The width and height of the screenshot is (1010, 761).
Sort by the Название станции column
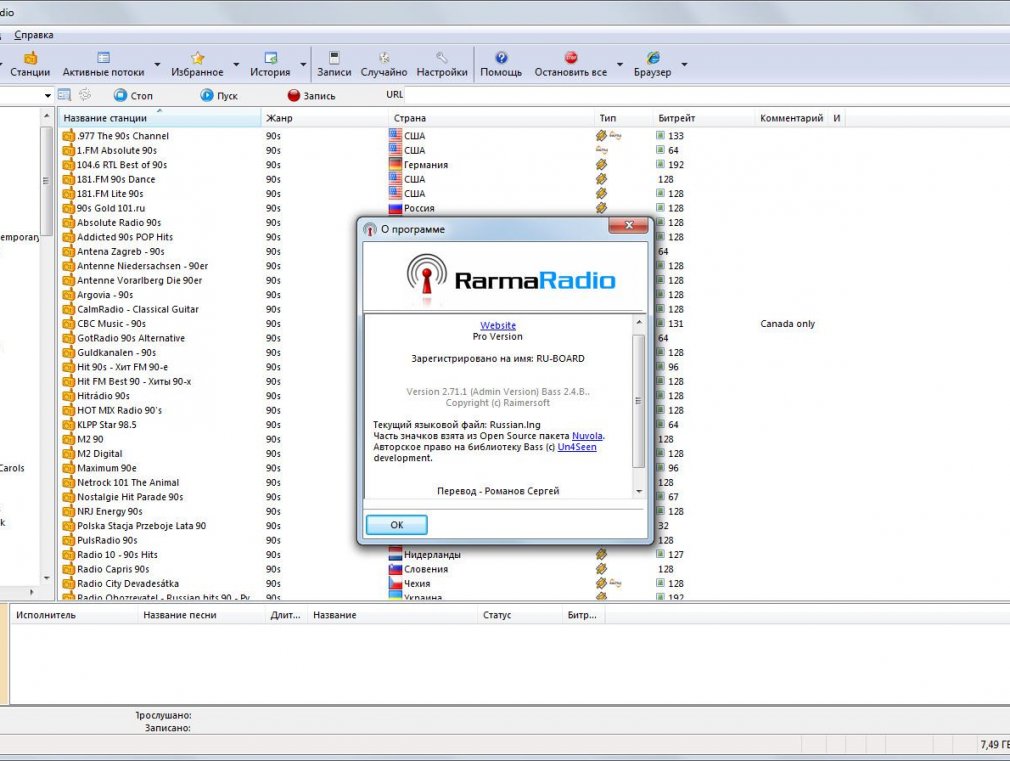[160, 118]
